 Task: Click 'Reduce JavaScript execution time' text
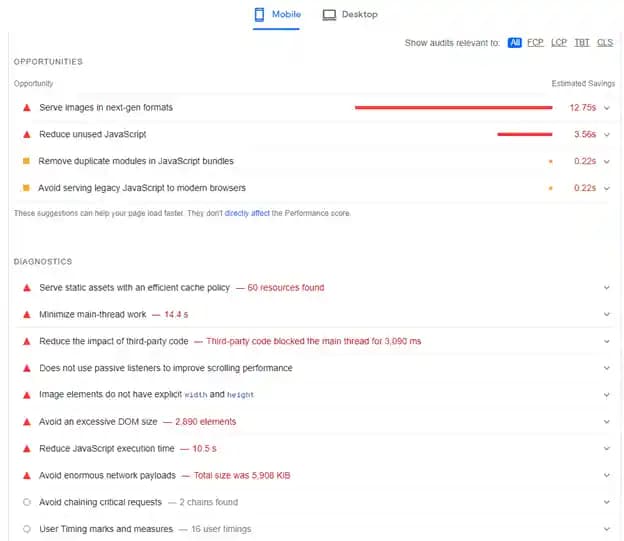[x=107, y=449]
